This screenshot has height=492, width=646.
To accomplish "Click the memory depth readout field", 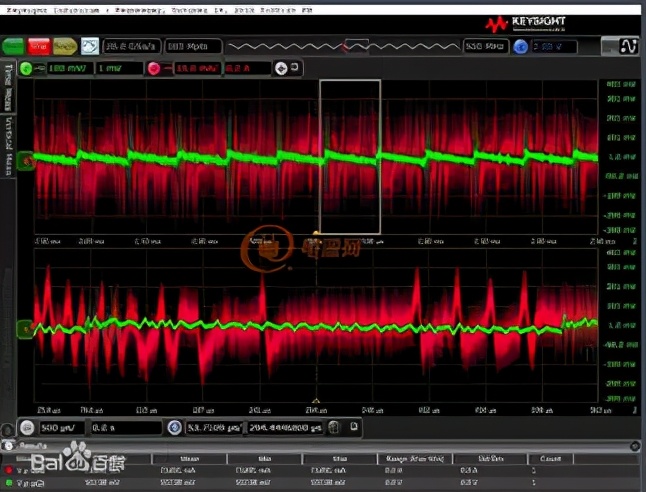I will [190, 46].
